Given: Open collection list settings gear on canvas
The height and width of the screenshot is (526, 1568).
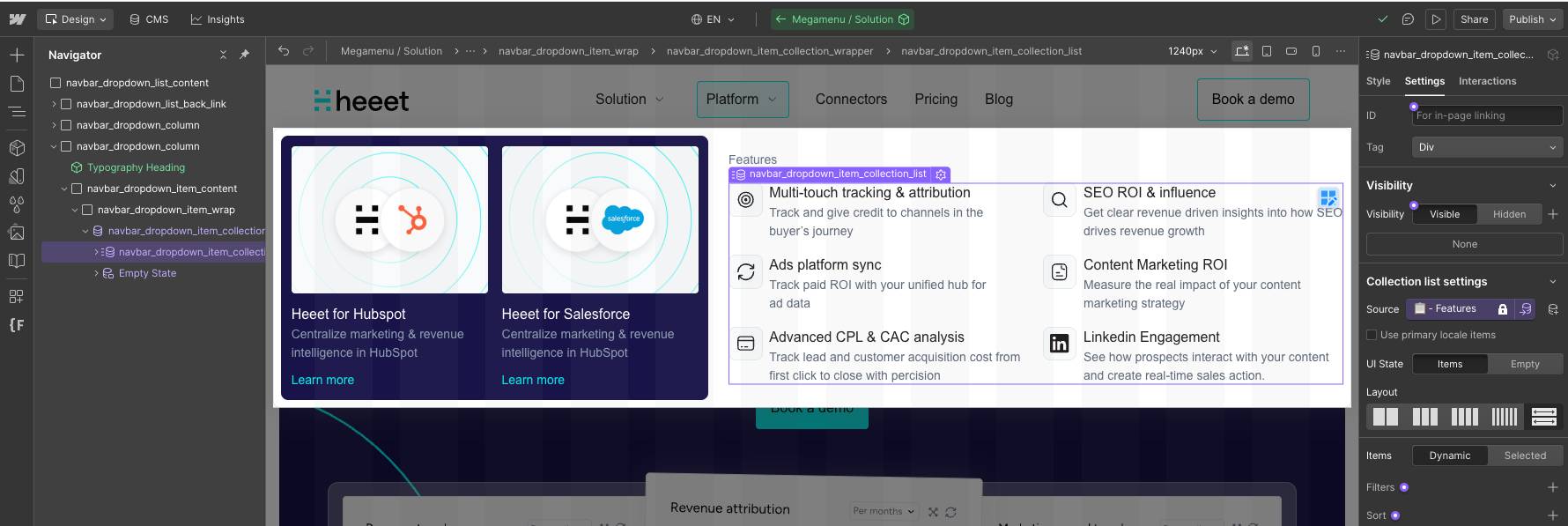Looking at the screenshot, I should [941, 174].
